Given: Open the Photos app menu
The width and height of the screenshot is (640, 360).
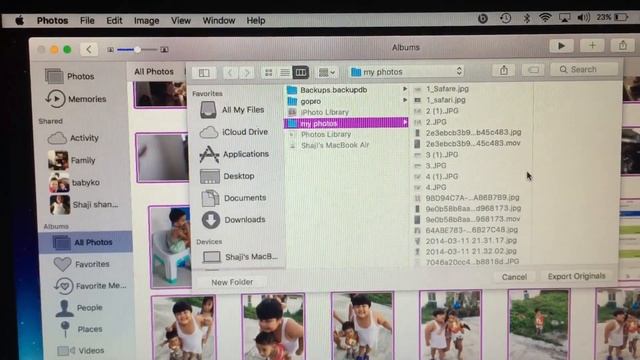Looking at the screenshot, I should pos(52,20).
